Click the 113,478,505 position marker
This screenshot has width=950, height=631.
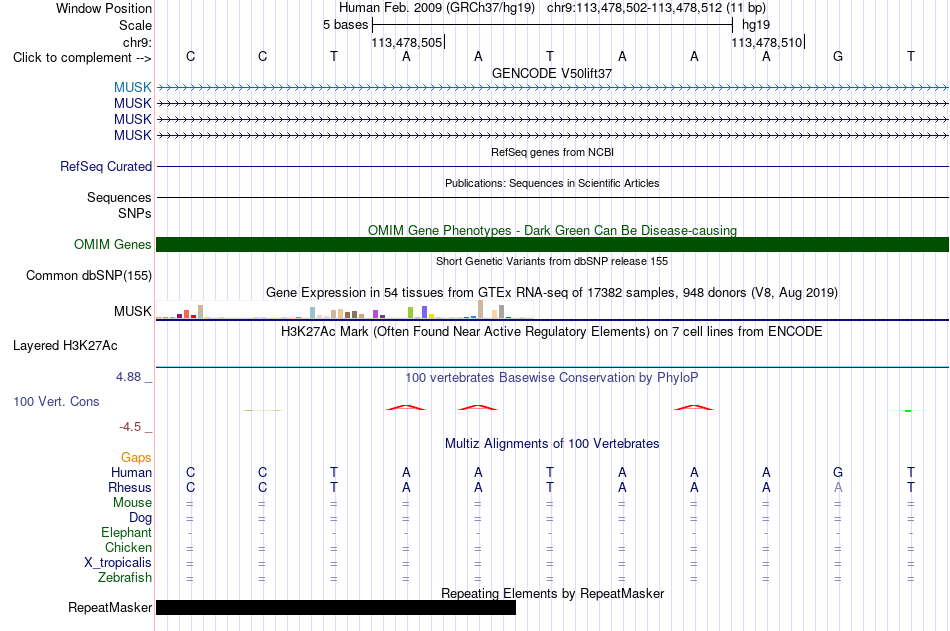click(x=407, y=42)
